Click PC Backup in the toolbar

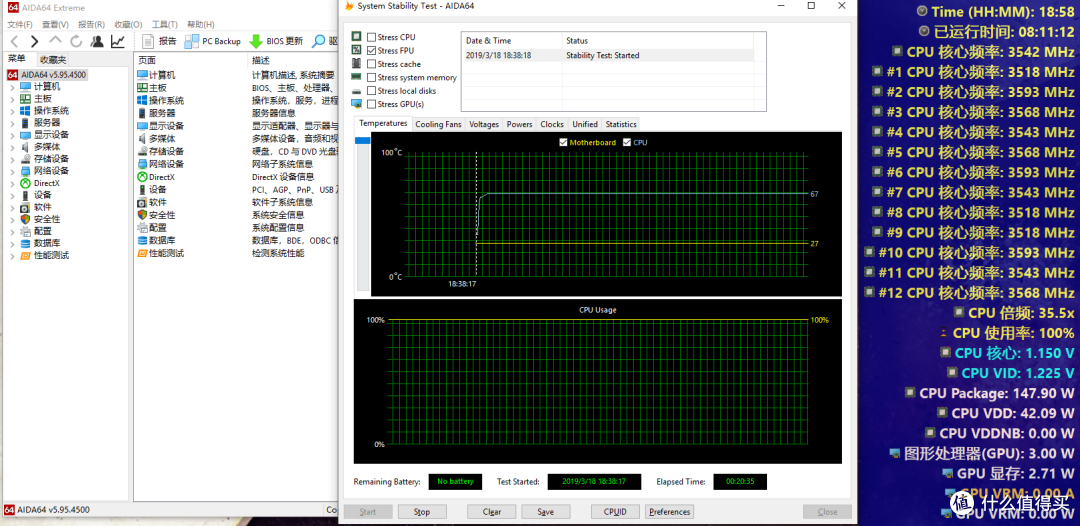click(x=213, y=41)
